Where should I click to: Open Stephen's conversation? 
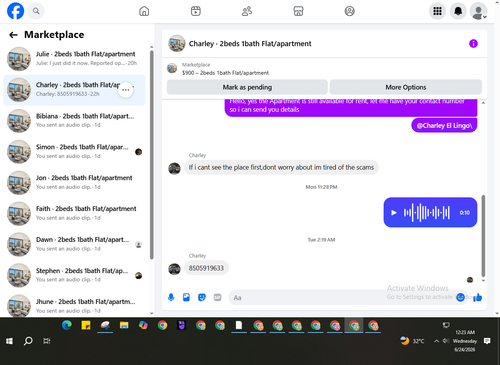pos(74,275)
